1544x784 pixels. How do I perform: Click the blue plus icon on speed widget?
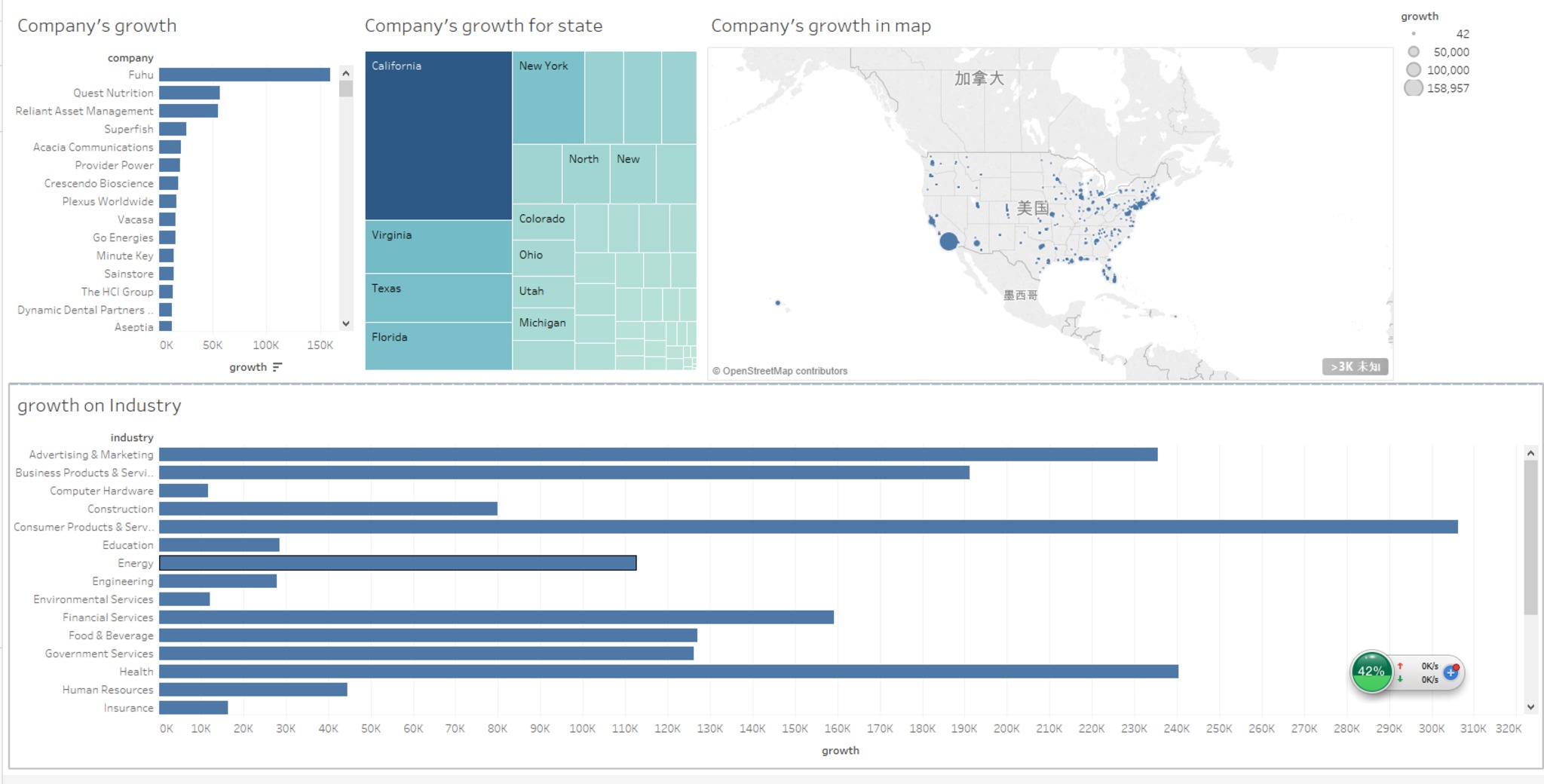(1451, 672)
